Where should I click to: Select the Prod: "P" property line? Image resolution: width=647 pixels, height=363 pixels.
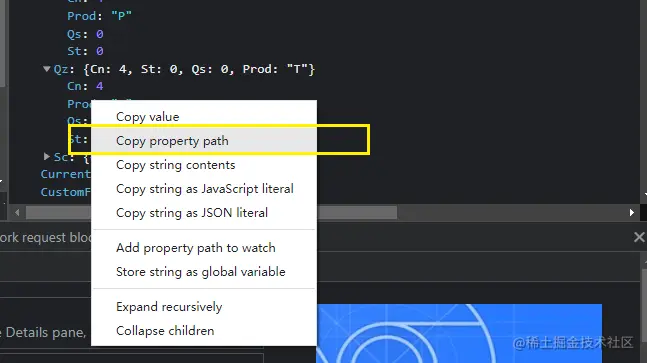pyautogui.click(x=99, y=16)
